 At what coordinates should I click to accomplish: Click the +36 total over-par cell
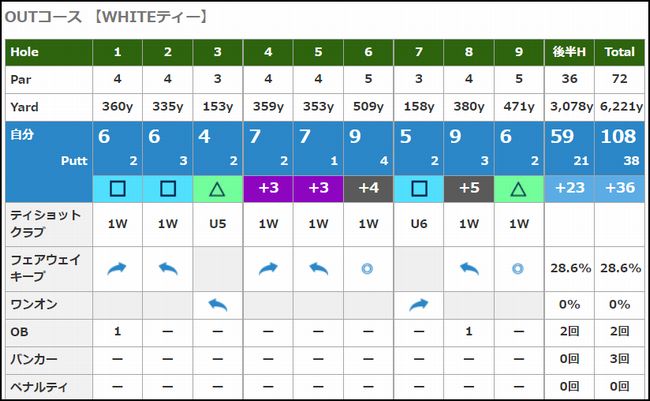(x=620, y=188)
